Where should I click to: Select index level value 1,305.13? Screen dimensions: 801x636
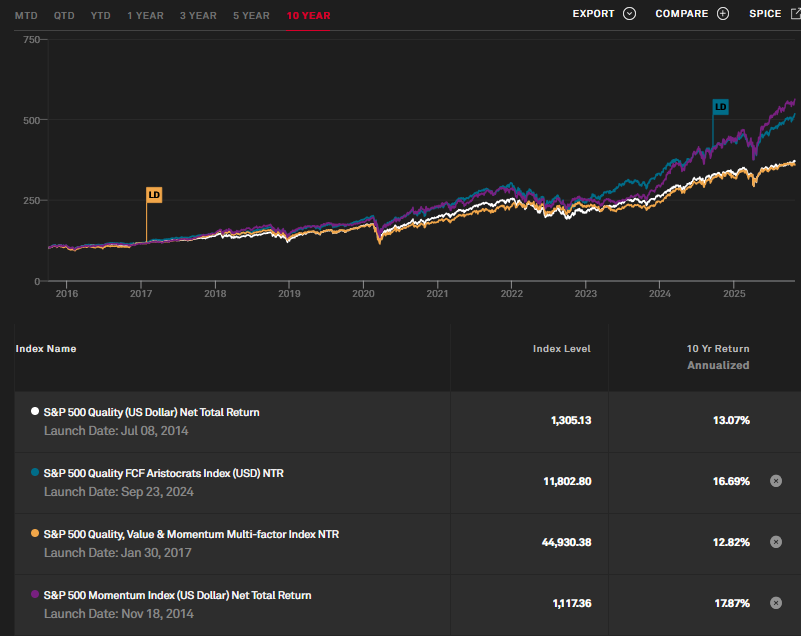(x=571, y=420)
